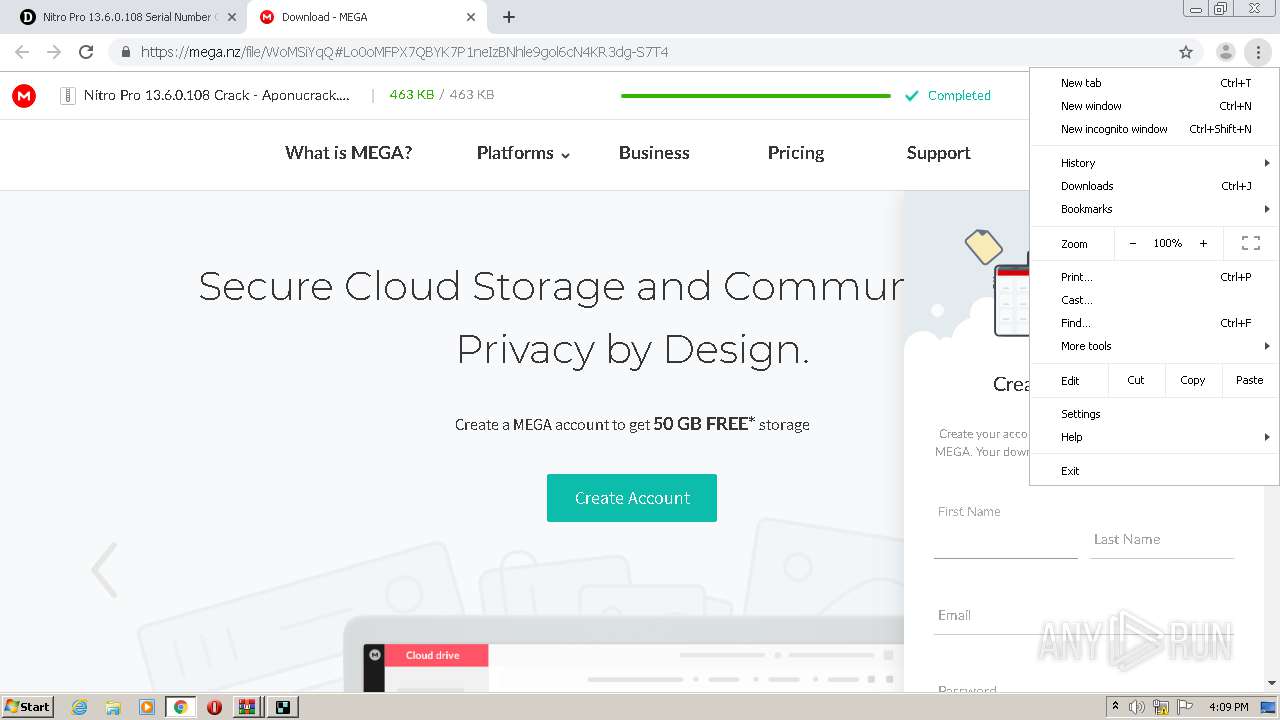
Task: Click the URL address bar
Action: tap(640, 52)
